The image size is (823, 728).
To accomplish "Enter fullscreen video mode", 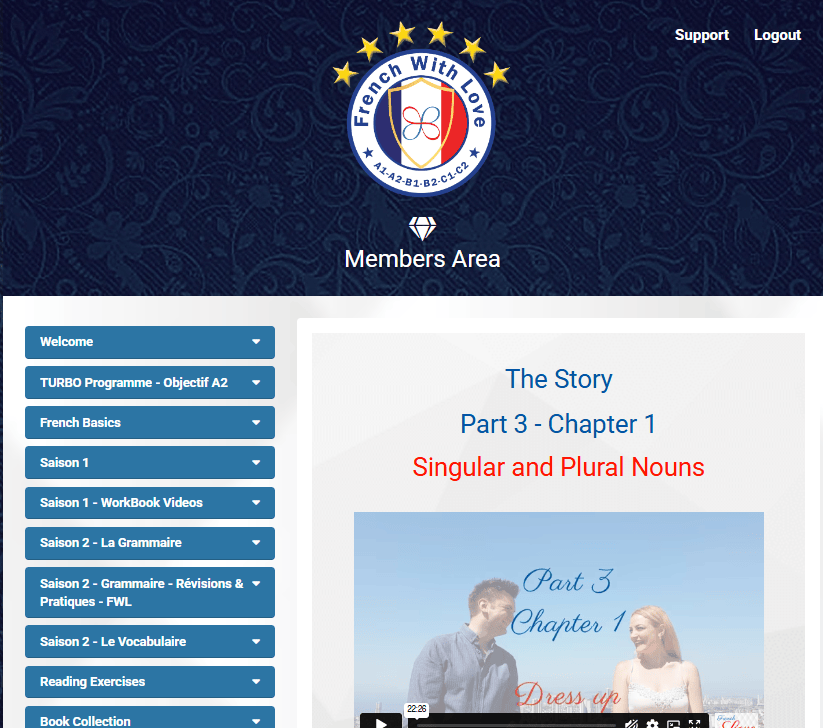I will click(694, 724).
